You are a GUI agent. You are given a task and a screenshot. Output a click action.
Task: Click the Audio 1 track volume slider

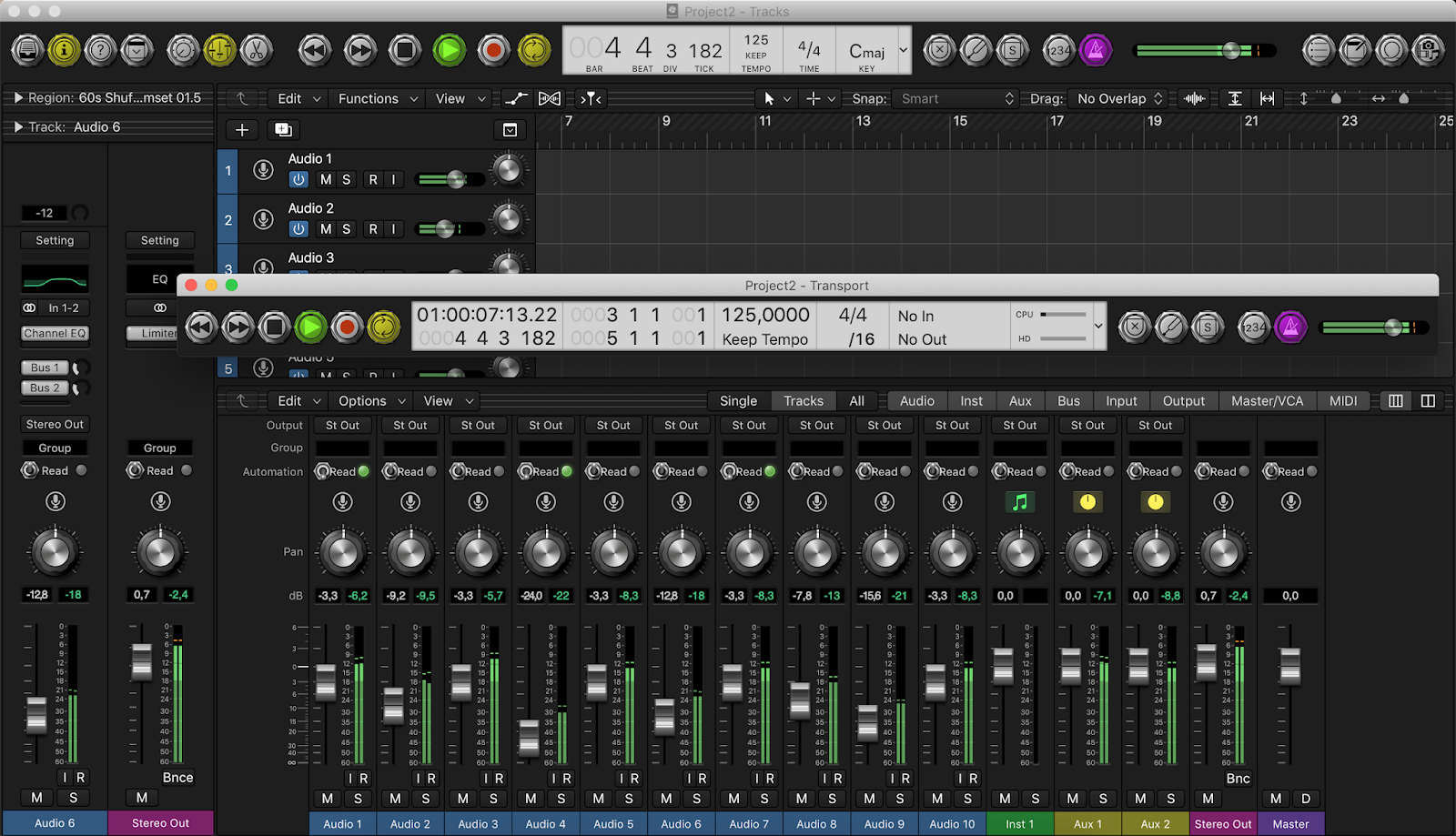tap(450, 180)
